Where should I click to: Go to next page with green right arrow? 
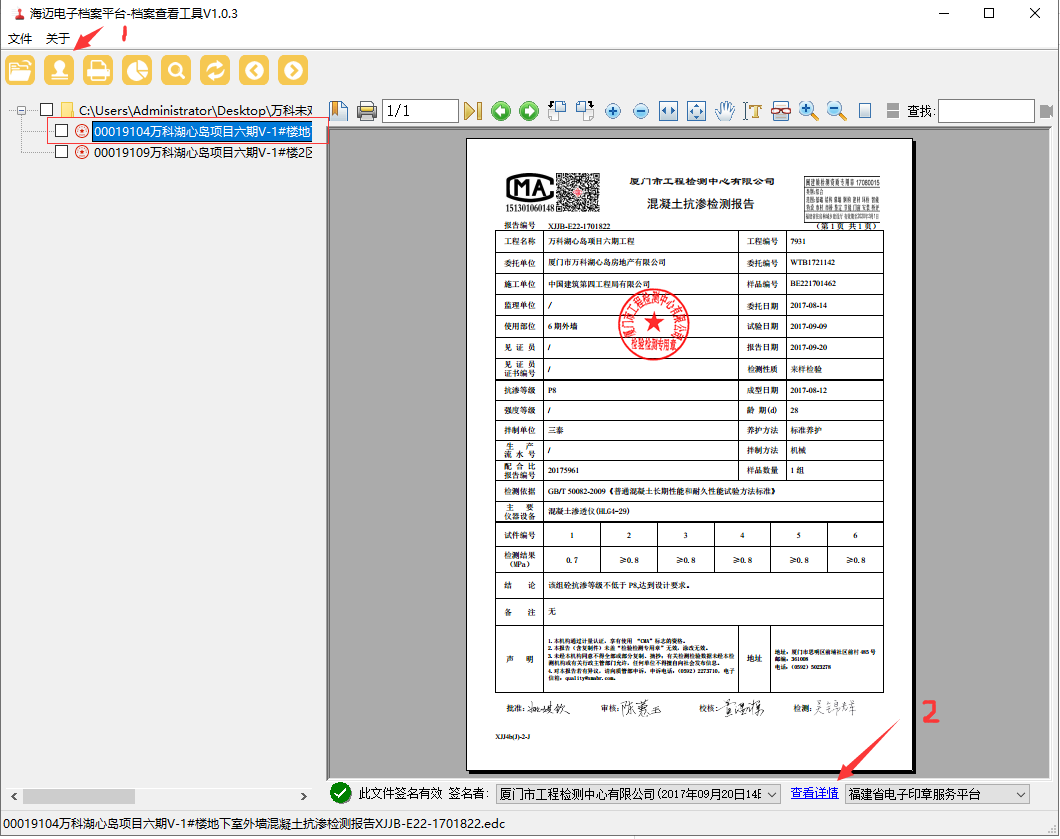[529, 111]
